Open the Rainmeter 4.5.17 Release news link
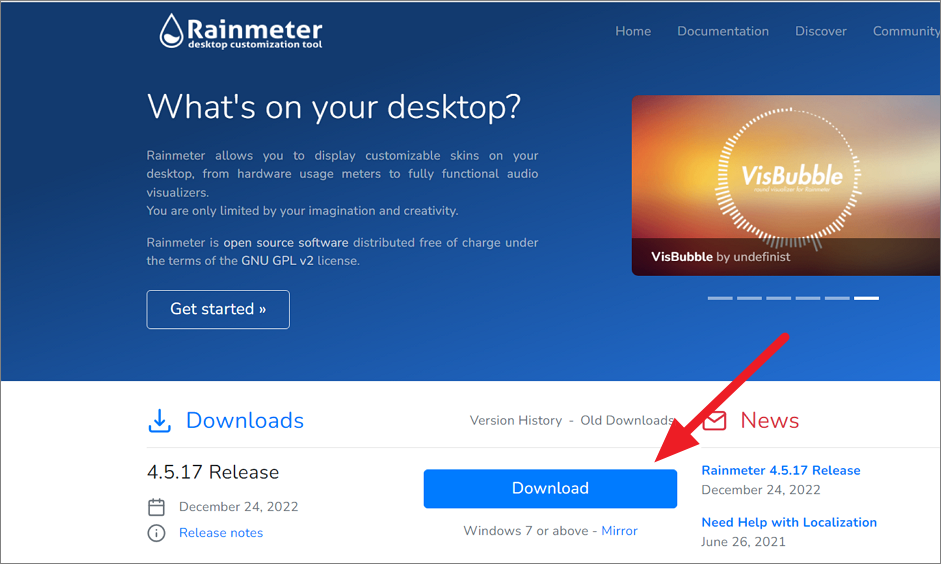This screenshot has width=941, height=564. 781,470
